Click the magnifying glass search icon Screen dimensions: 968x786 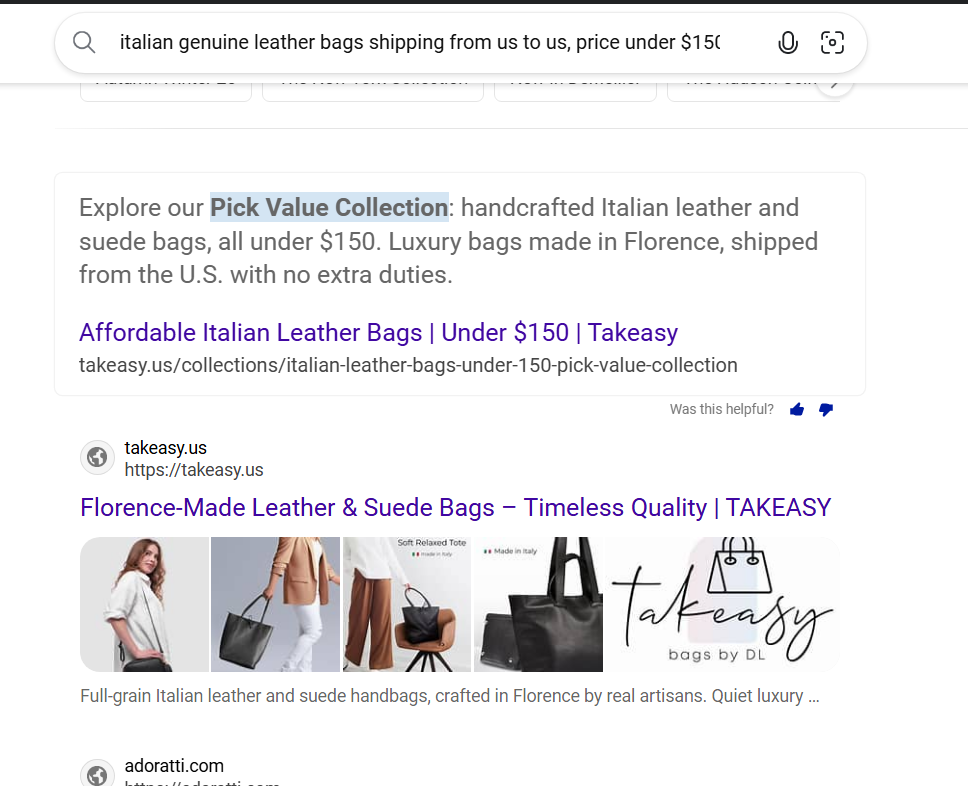pos(84,43)
